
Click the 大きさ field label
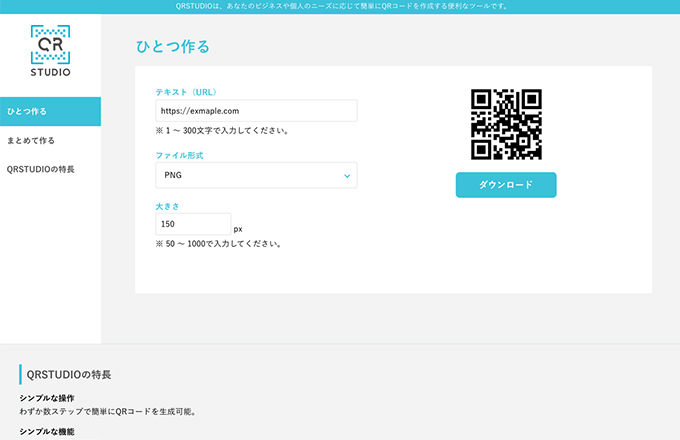(x=167, y=205)
